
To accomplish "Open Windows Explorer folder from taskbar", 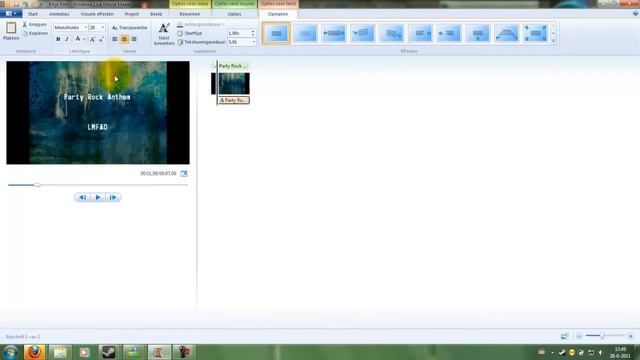I will (60, 352).
